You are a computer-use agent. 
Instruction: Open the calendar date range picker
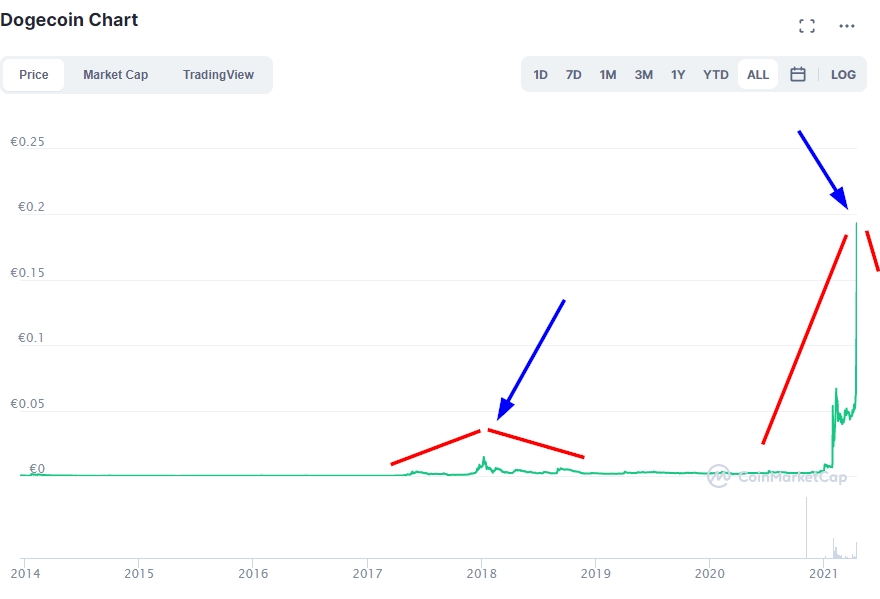point(798,74)
